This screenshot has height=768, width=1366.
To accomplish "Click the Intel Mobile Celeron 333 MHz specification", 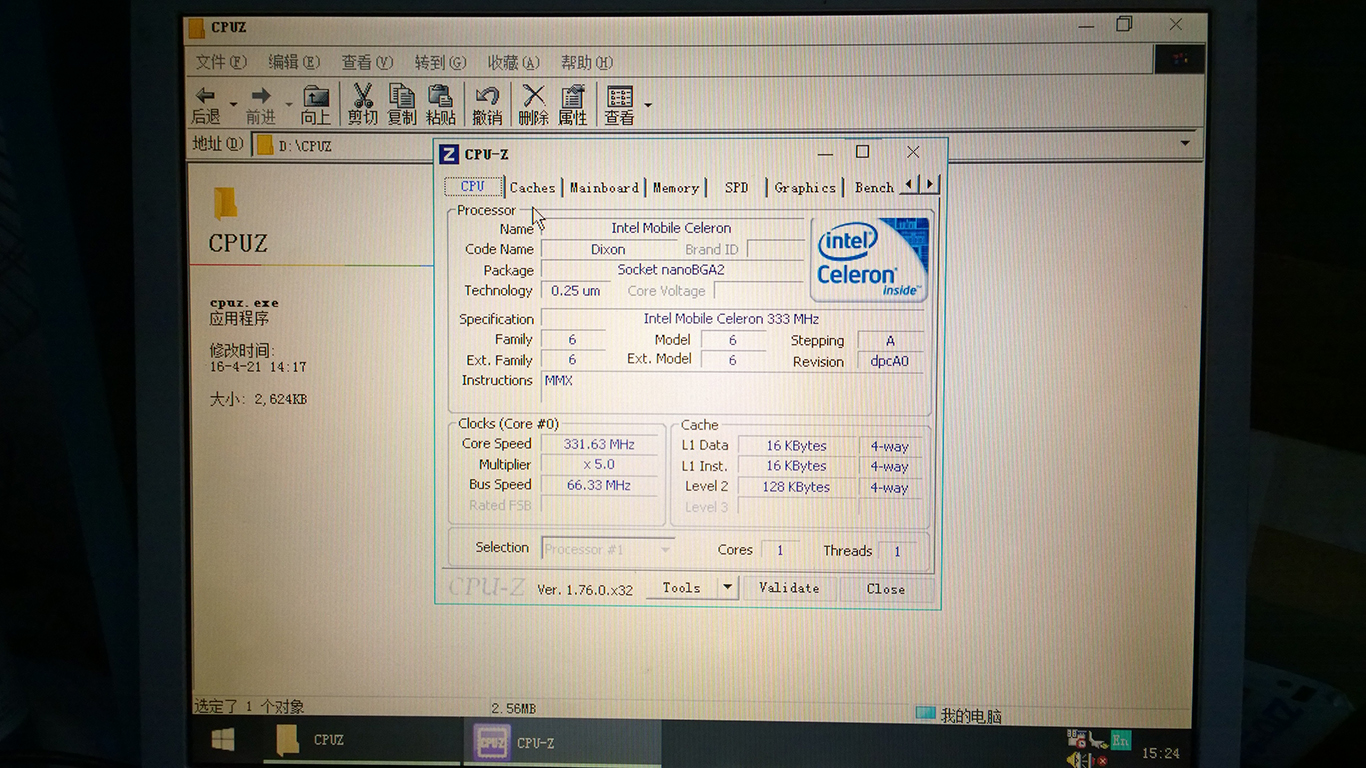I will tap(731, 319).
